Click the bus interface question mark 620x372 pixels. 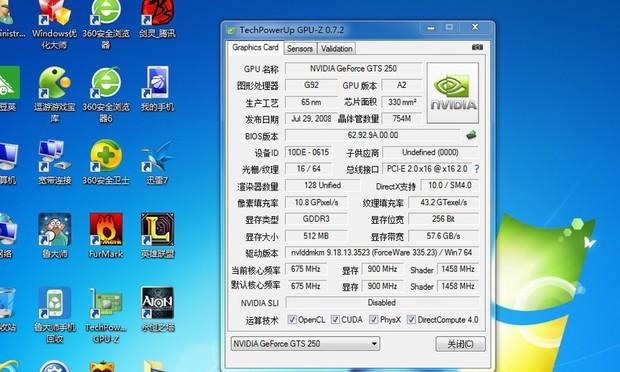pyautogui.click(x=476, y=169)
